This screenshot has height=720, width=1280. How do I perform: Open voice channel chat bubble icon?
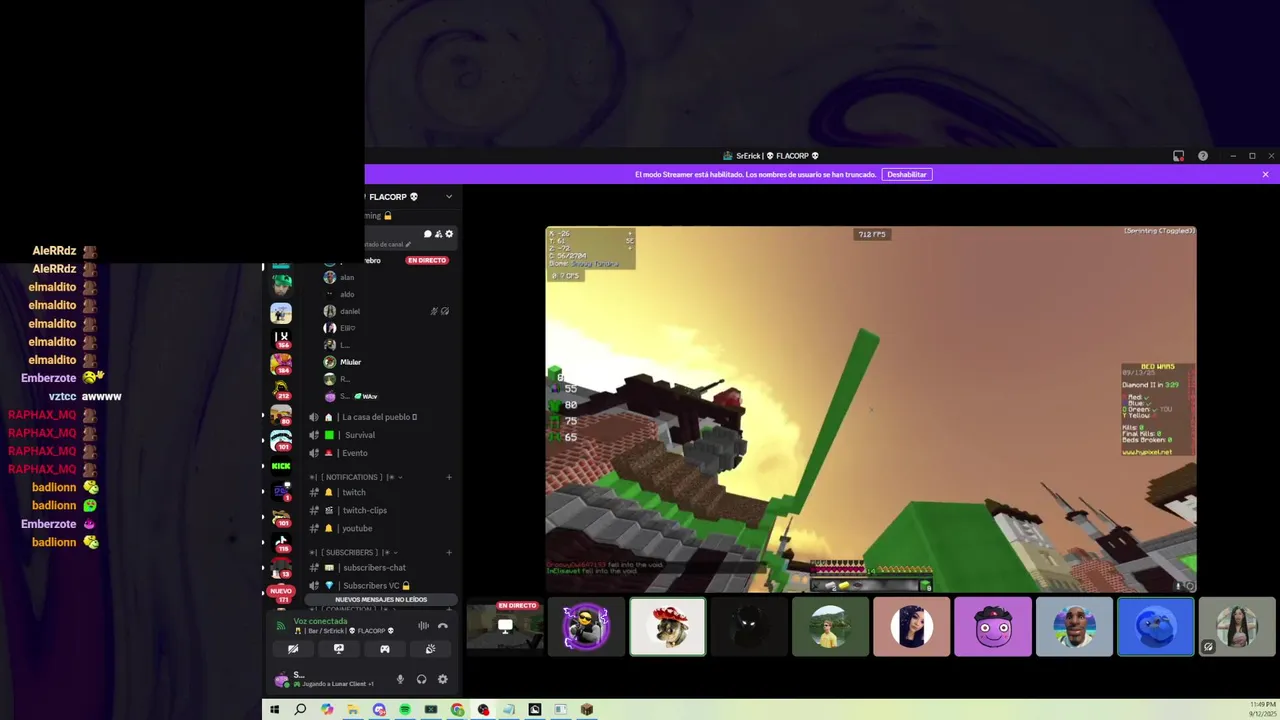pyautogui.click(x=428, y=234)
